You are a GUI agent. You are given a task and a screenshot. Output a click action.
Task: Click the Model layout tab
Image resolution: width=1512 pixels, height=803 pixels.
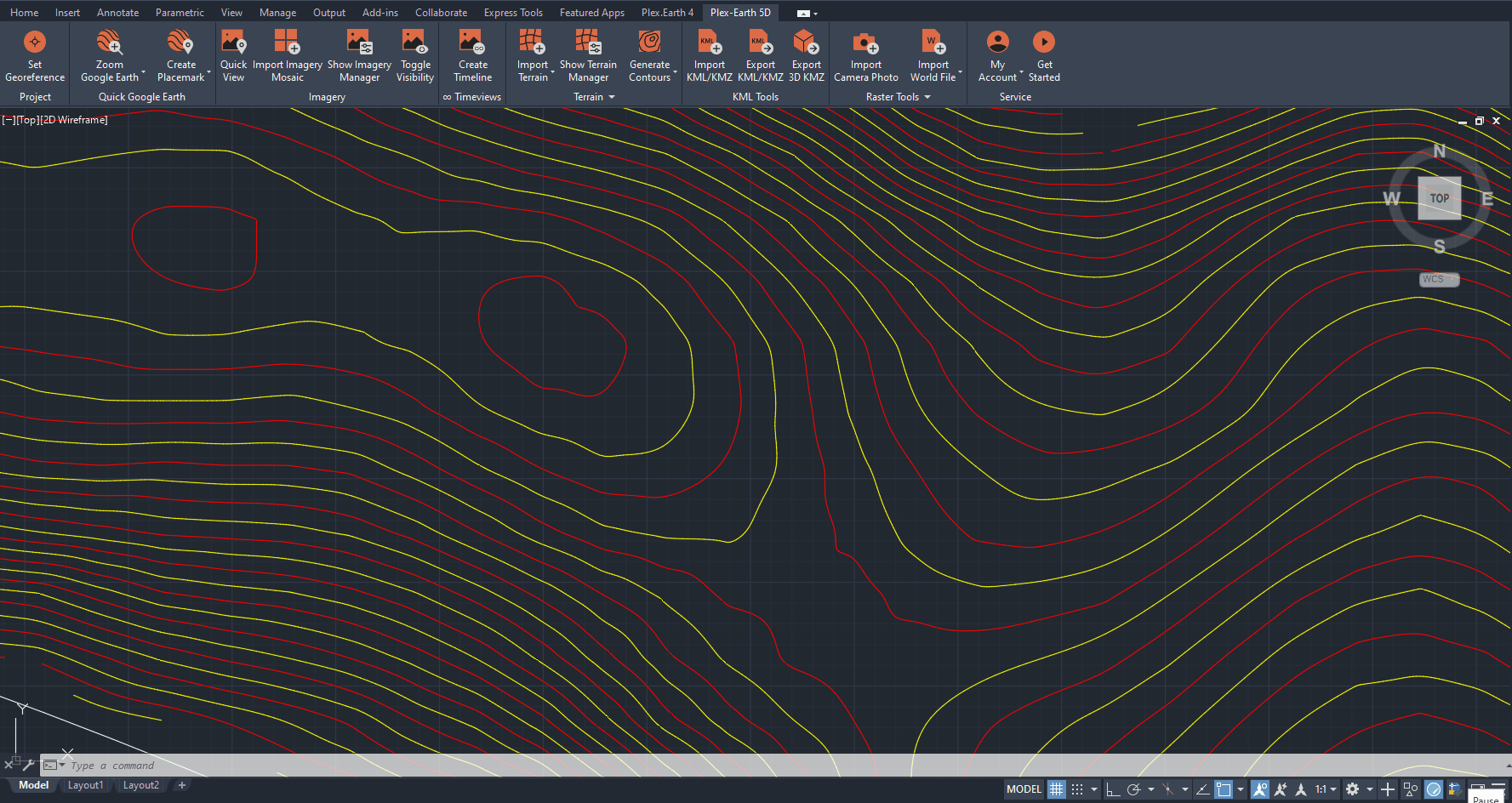point(34,785)
